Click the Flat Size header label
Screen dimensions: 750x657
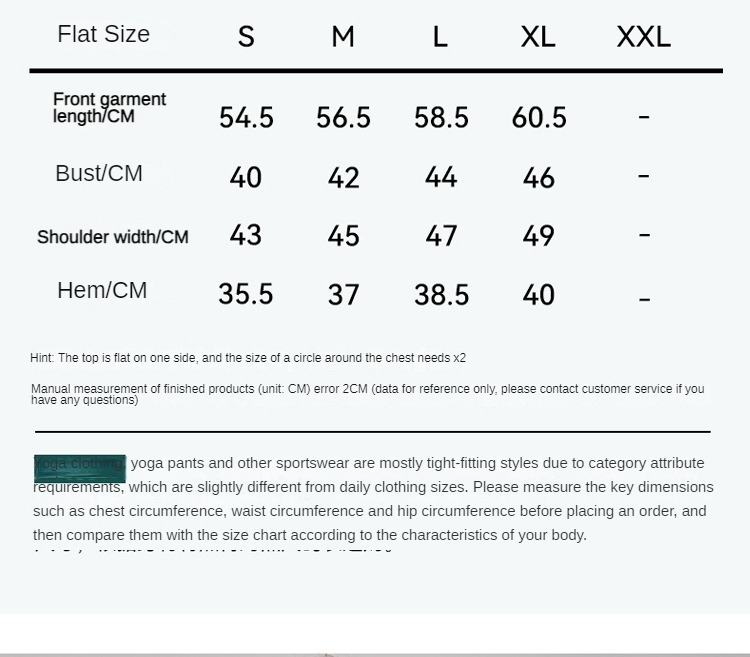(103, 34)
